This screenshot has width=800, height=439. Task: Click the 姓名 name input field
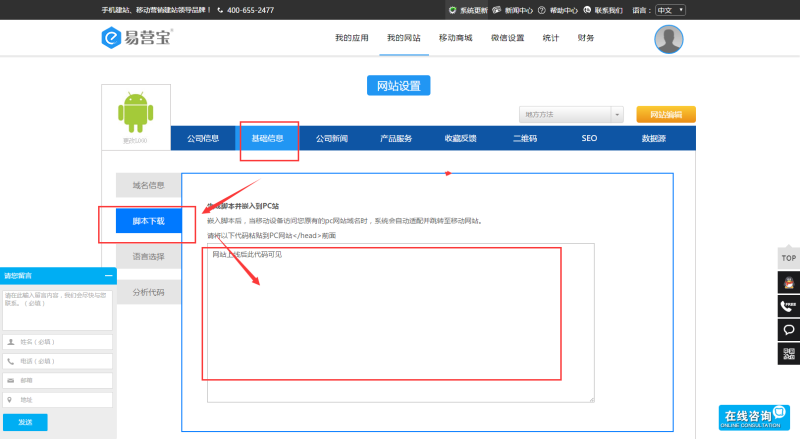point(57,342)
